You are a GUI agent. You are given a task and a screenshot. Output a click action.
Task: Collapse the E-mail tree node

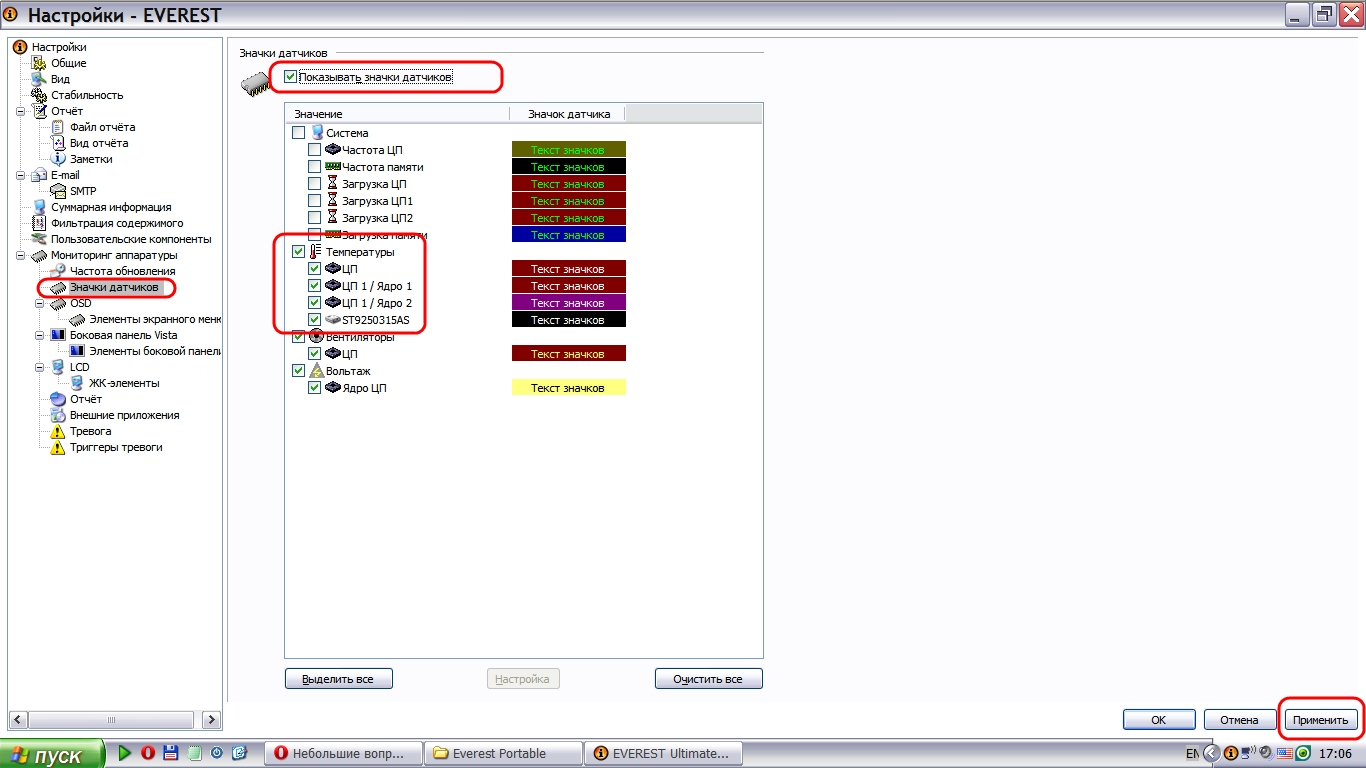click(x=20, y=175)
